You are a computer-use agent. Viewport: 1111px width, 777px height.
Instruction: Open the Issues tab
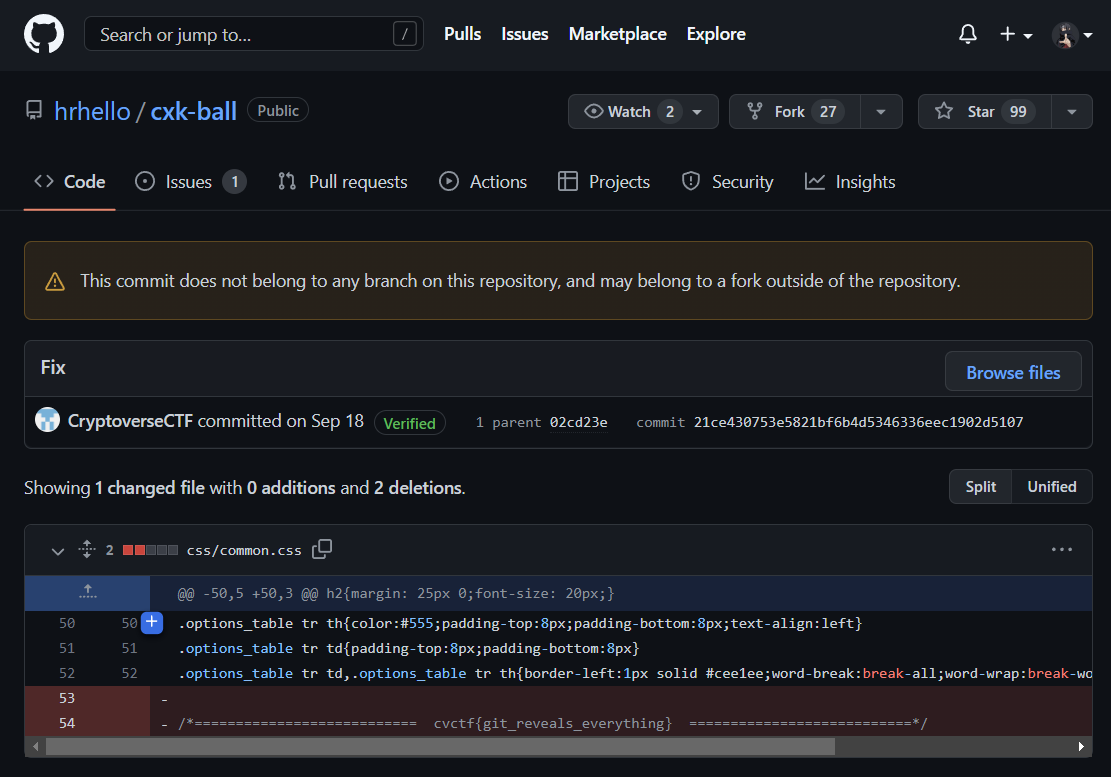click(x=189, y=182)
